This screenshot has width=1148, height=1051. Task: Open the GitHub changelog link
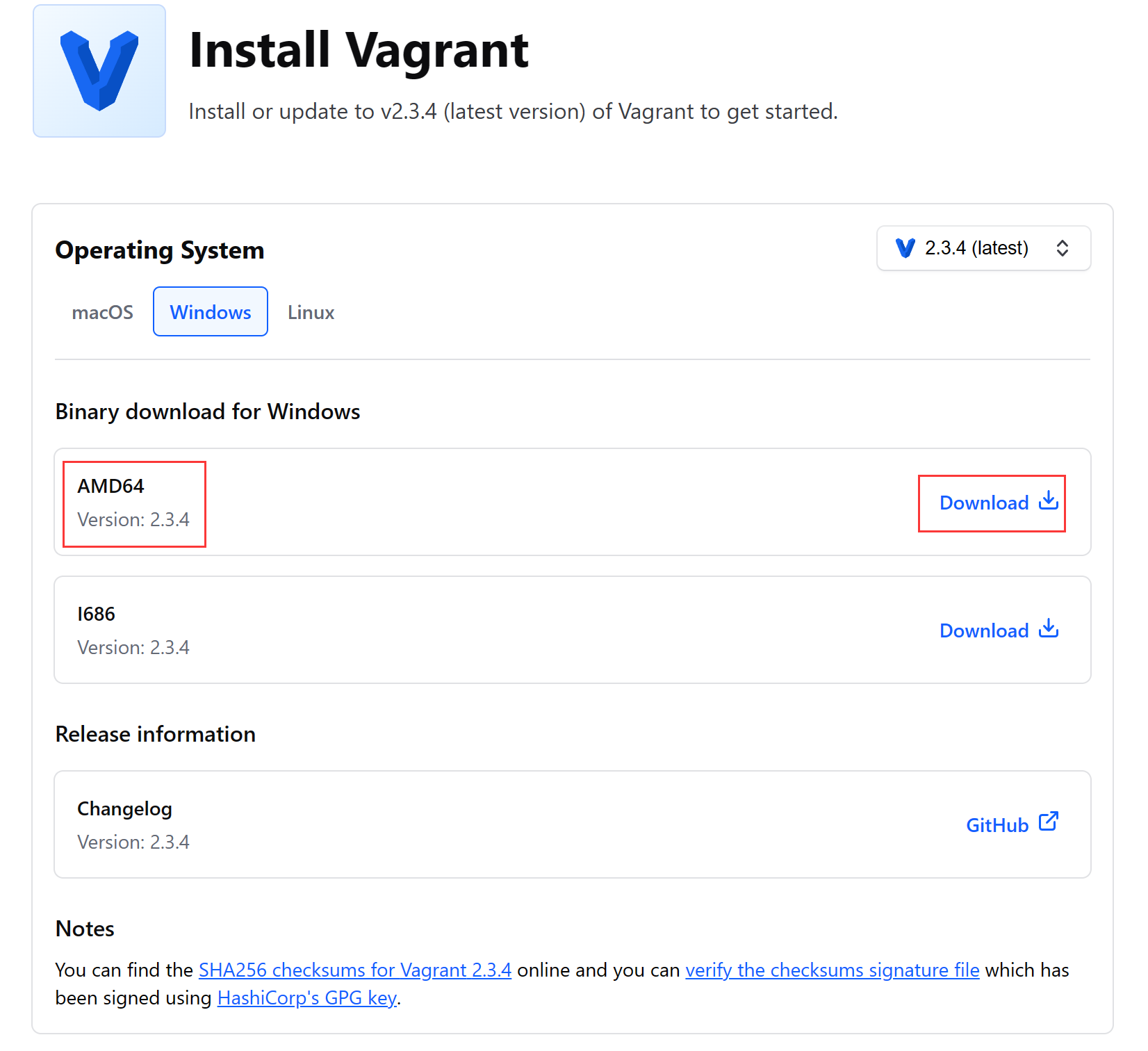(x=997, y=825)
